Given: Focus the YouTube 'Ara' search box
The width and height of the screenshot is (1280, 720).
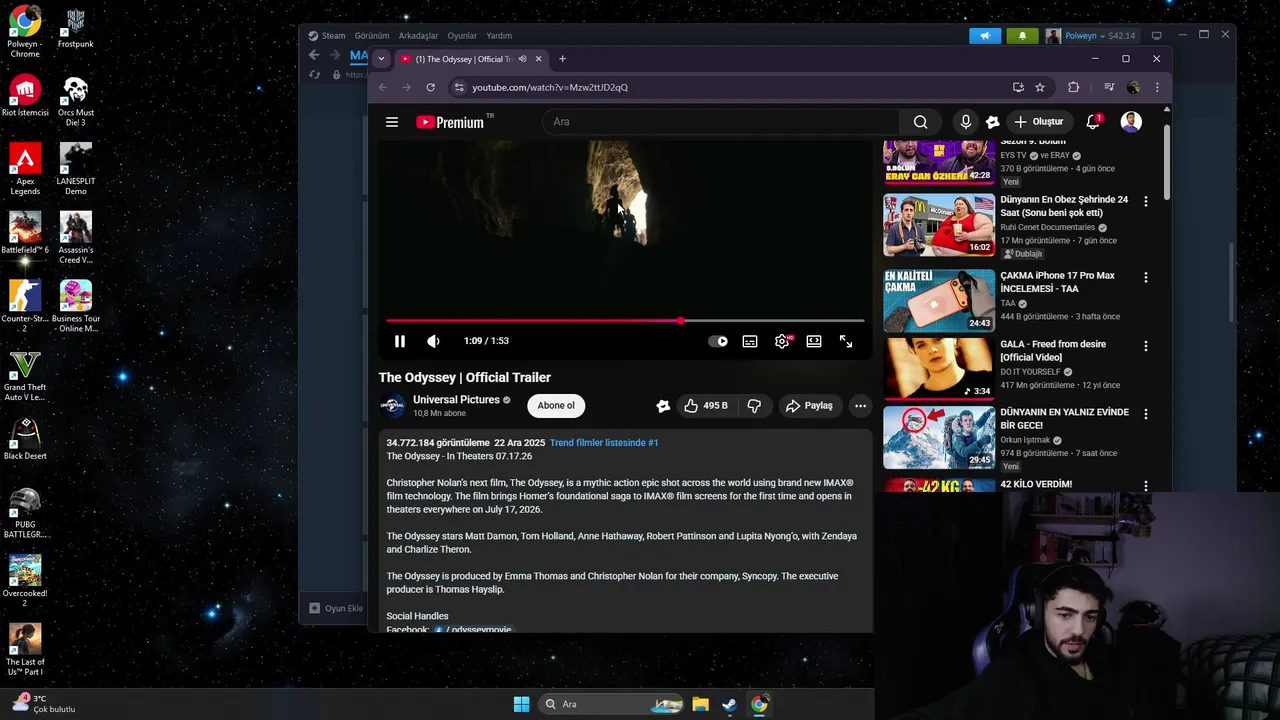Looking at the screenshot, I should pos(720,122).
